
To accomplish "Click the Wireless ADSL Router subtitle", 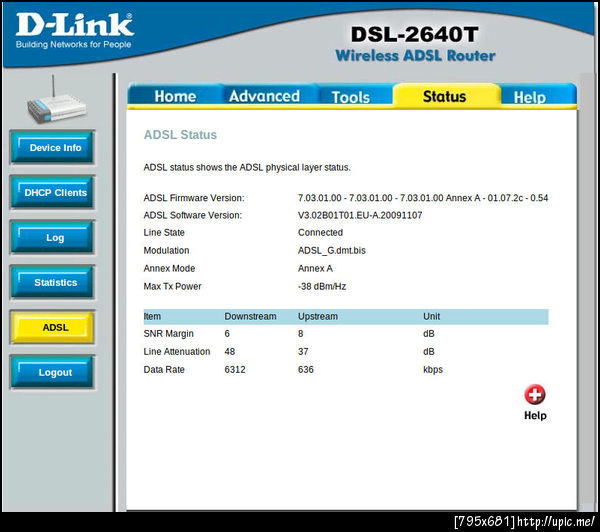I will (415, 56).
